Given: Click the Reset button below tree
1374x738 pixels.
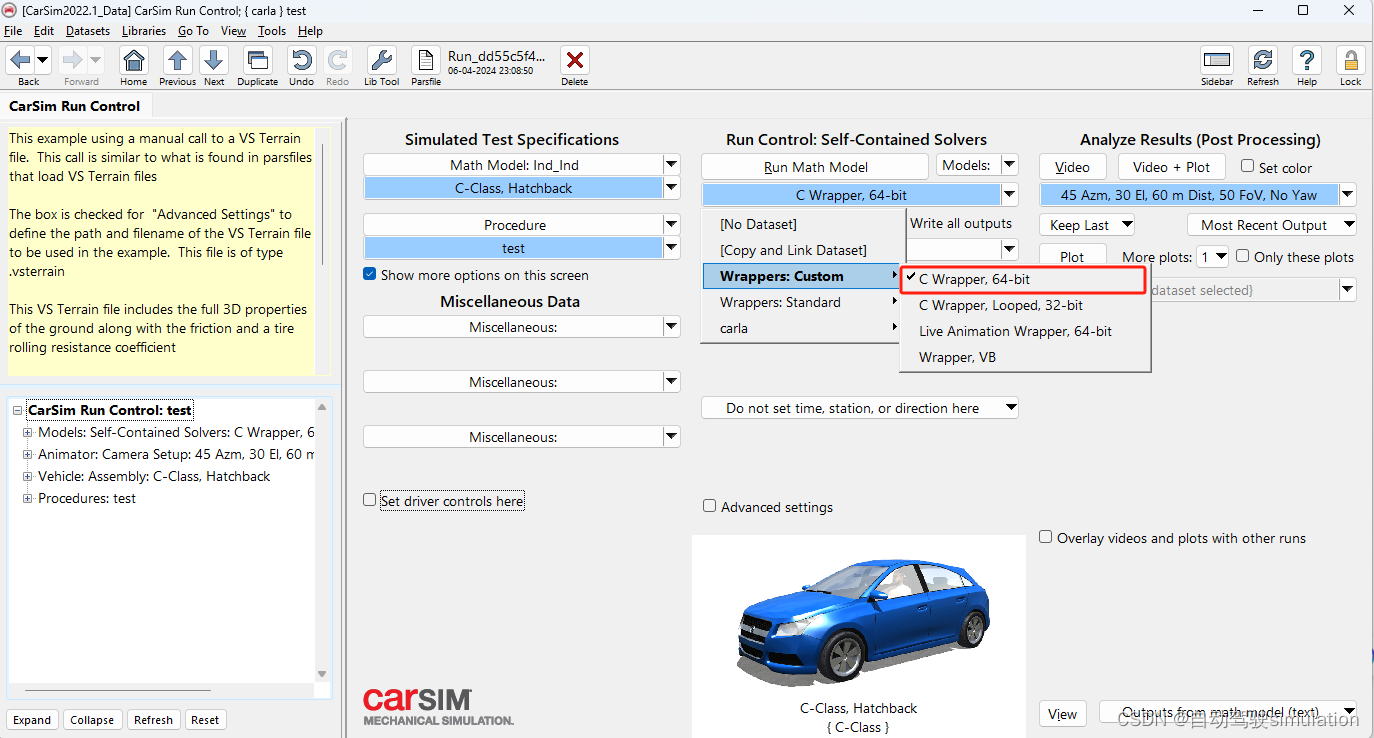Looking at the screenshot, I should pyautogui.click(x=205, y=720).
